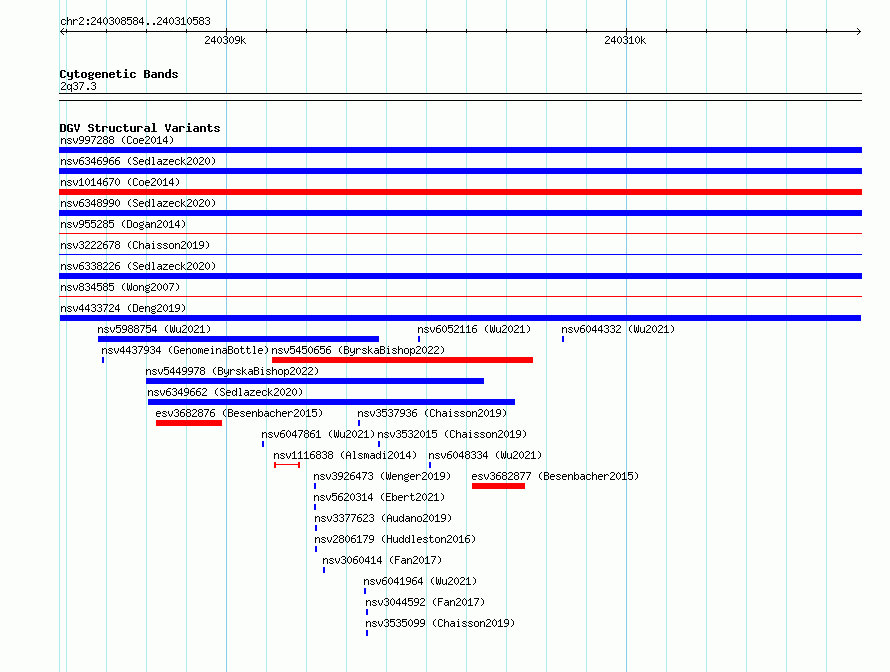Screen dimensions: 890x672
Task: Click the thin red line of nsv834585 (Wong2007)
Action: pos(460,296)
